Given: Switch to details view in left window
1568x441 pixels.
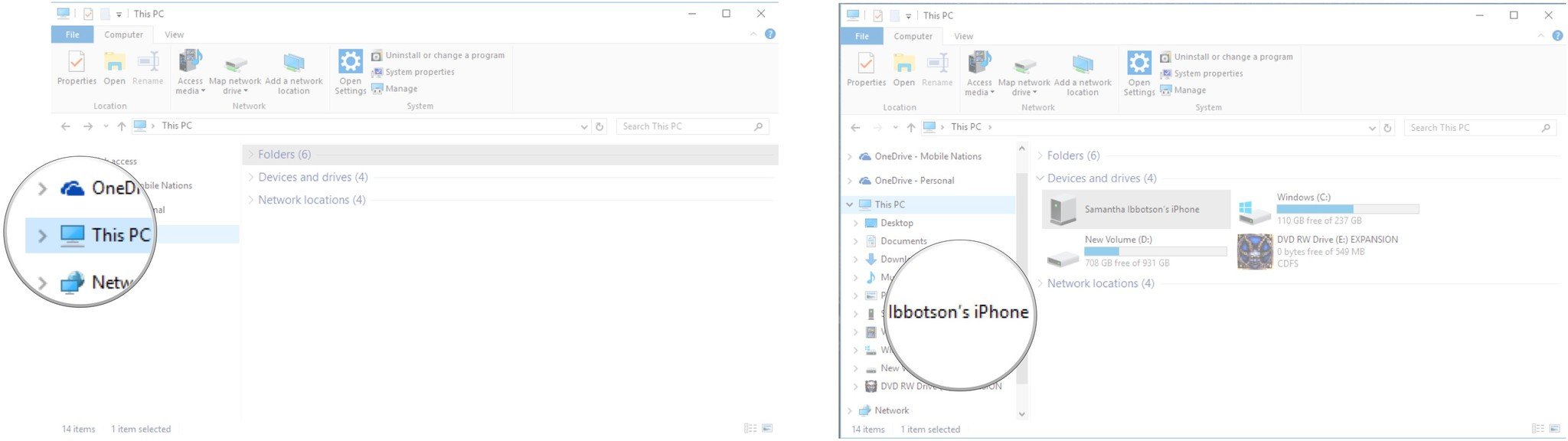Looking at the screenshot, I should [750, 428].
